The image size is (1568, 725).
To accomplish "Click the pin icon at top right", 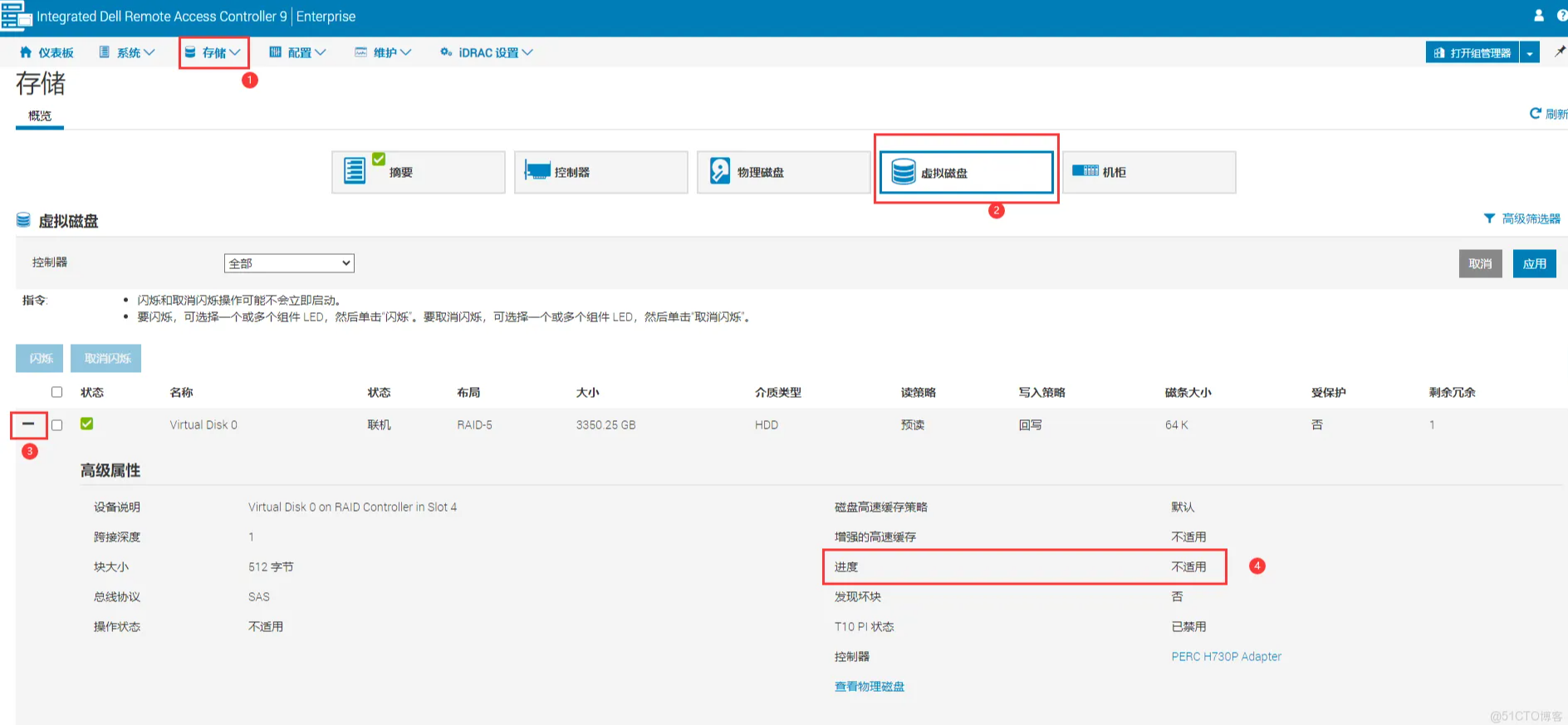I will coord(1559,51).
